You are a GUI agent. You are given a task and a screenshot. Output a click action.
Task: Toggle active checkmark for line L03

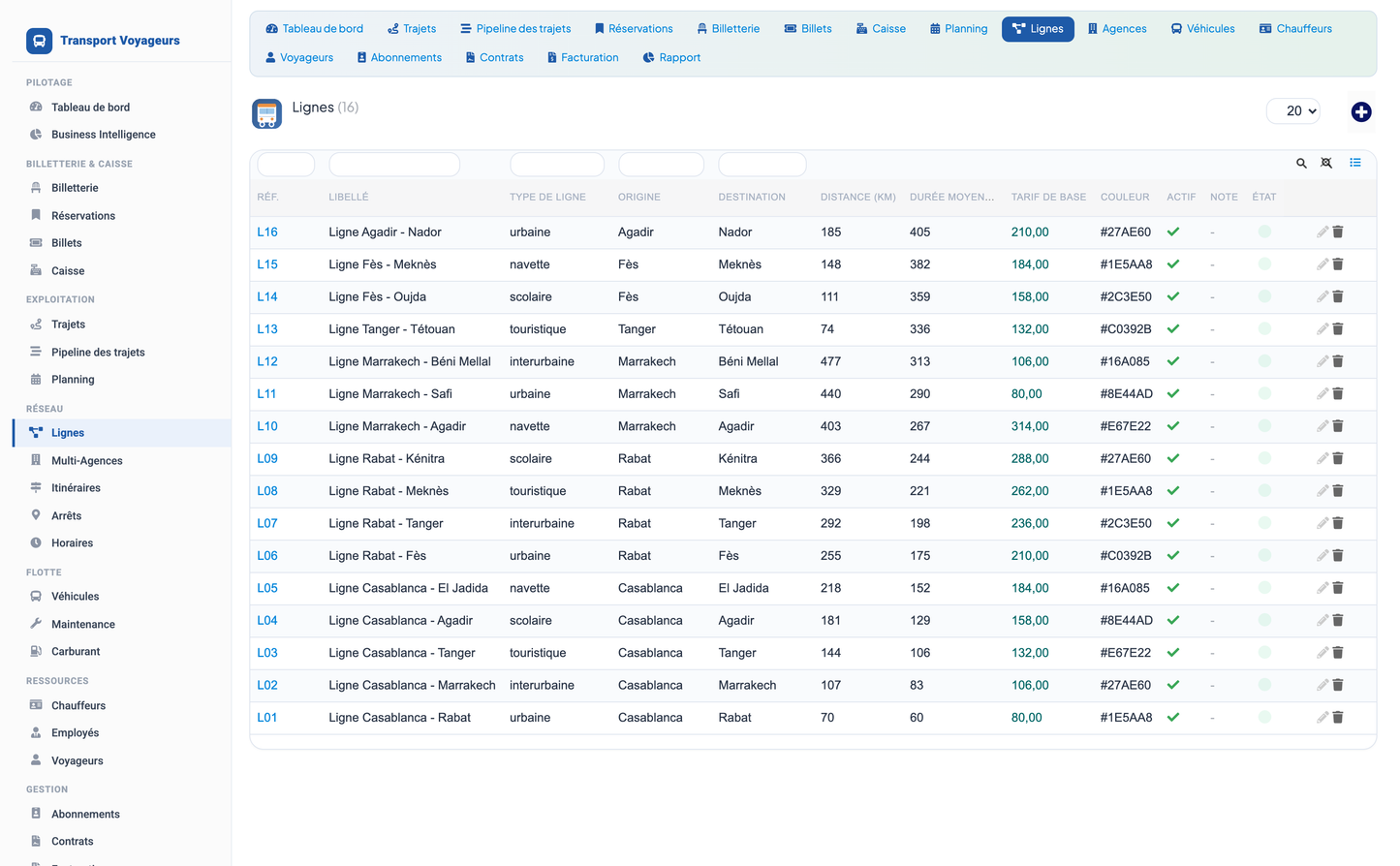click(x=1173, y=653)
